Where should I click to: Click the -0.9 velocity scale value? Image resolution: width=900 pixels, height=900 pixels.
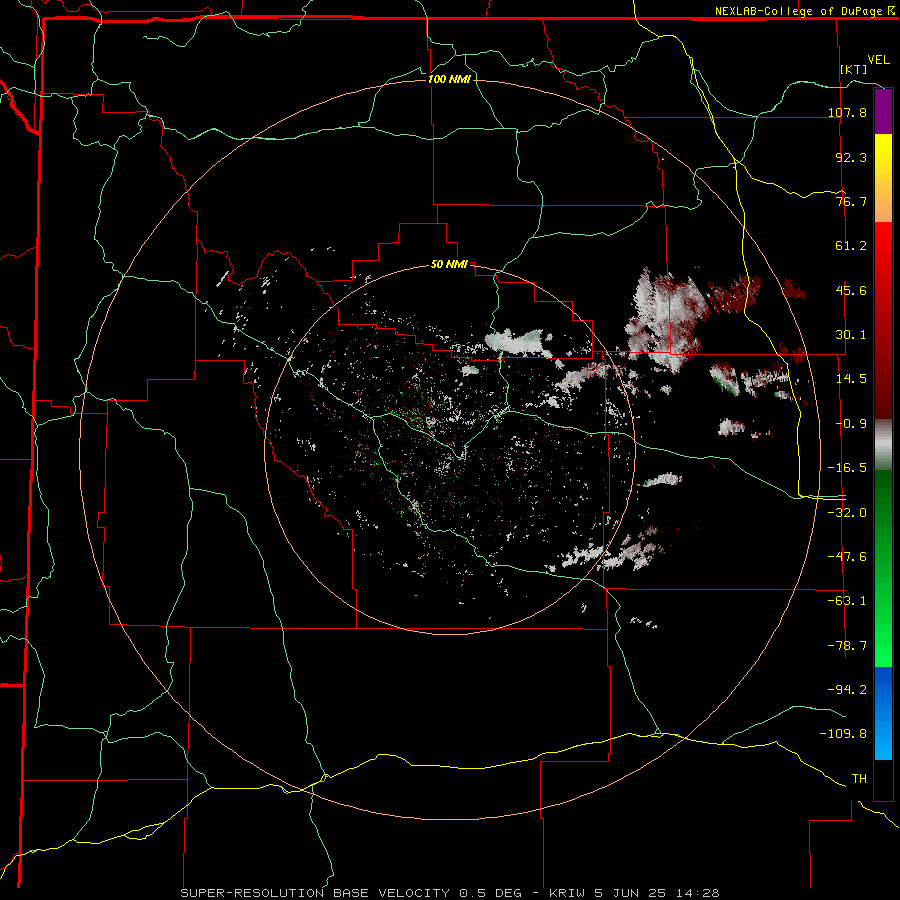[x=851, y=424]
